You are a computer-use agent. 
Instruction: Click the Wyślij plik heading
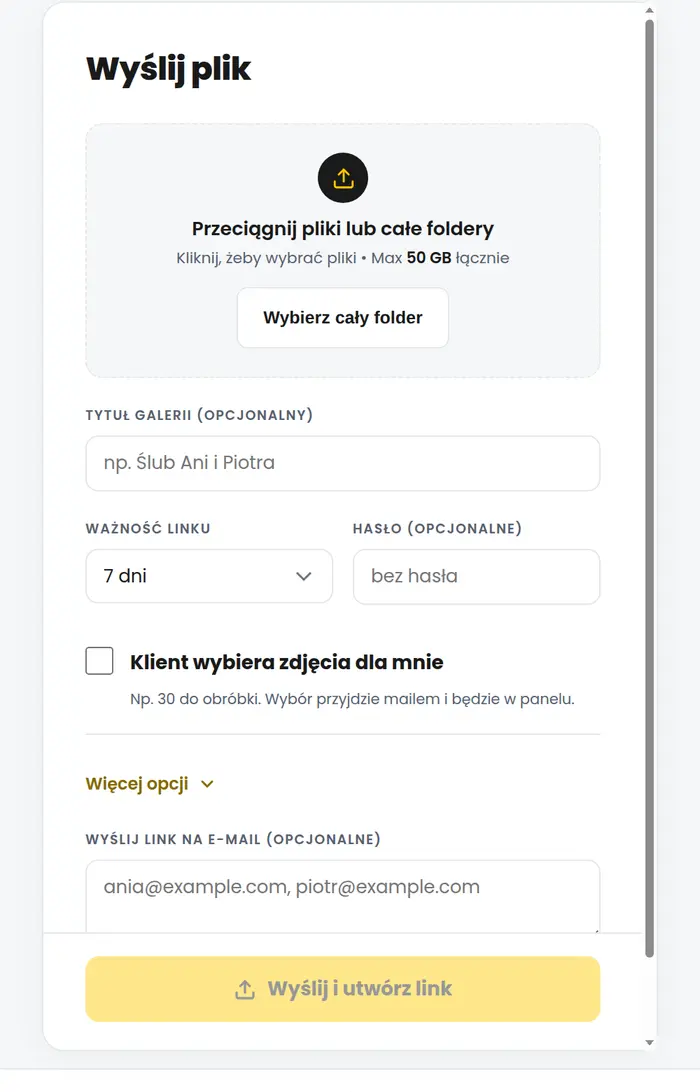pos(169,70)
